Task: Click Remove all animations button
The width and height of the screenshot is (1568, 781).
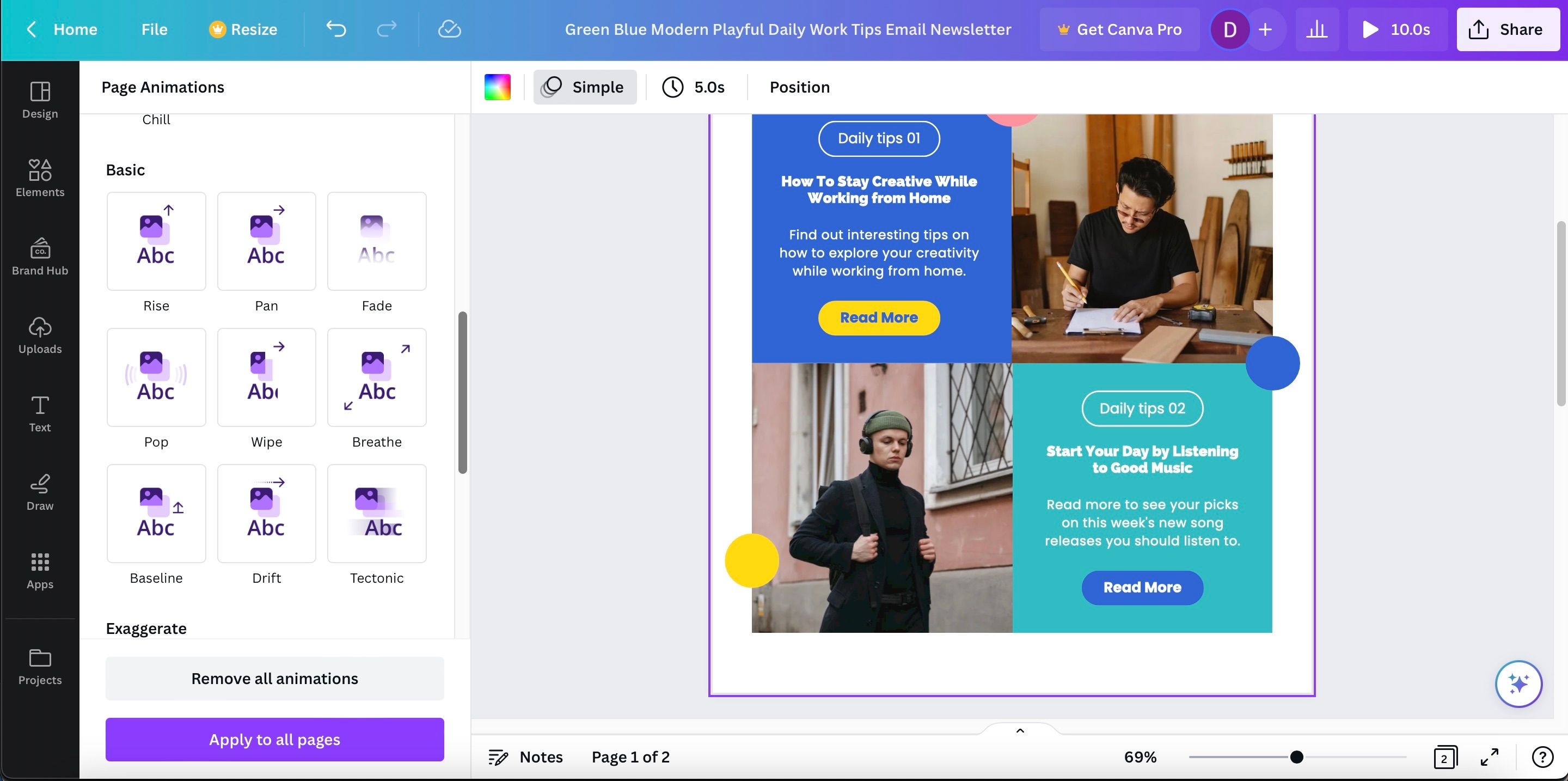Action: [x=274, y=678]
